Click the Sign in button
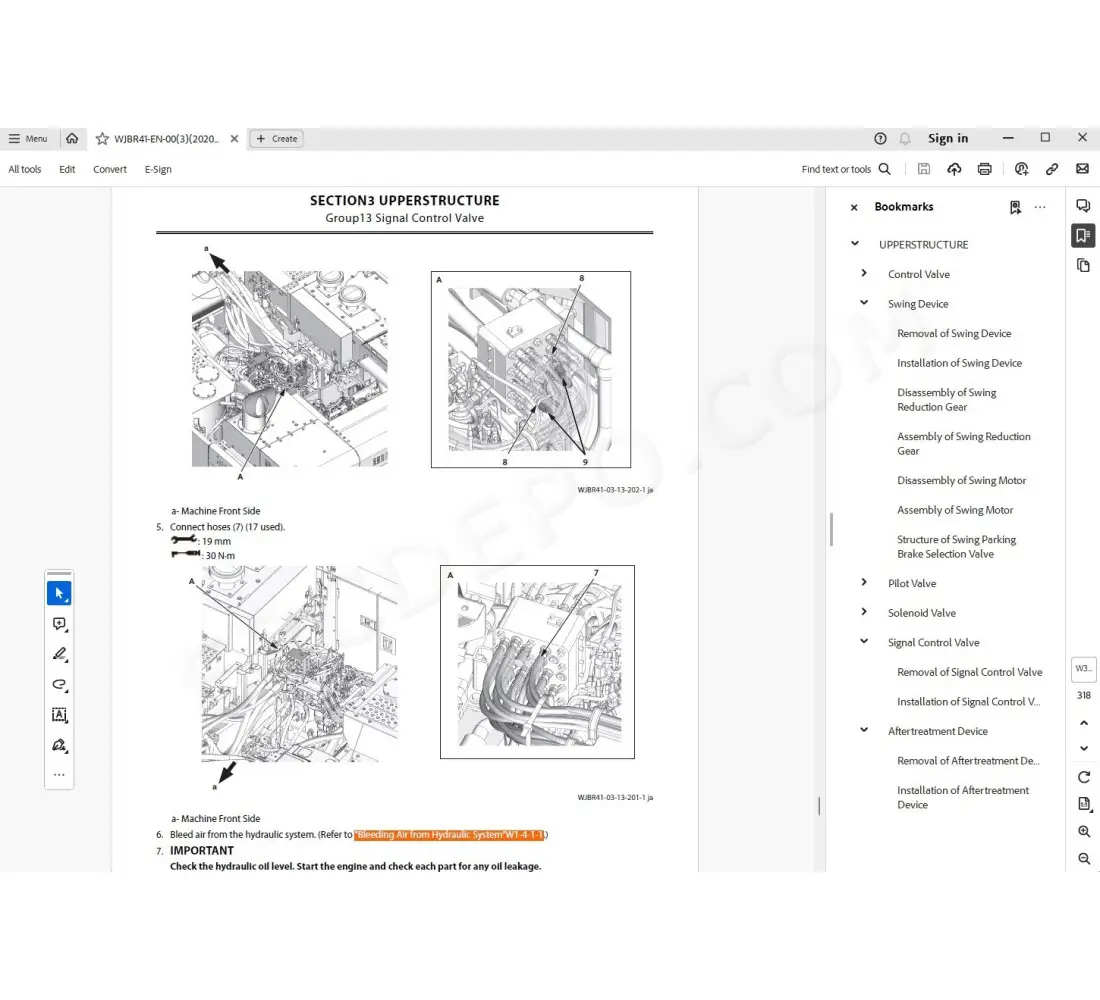This screenshot has width=1100, height=1000. tap(947, 139)
